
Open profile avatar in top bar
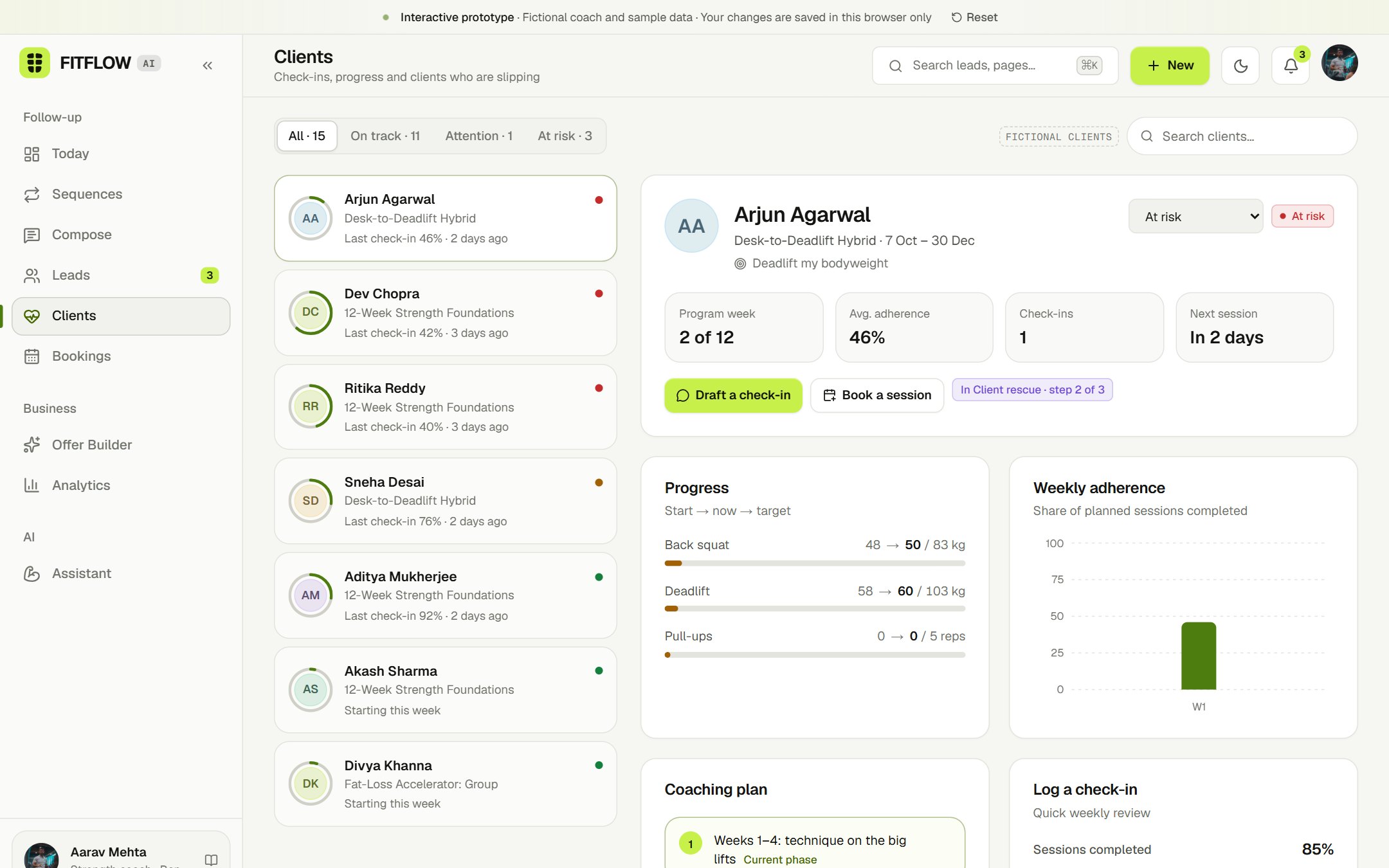[1339, 63]
